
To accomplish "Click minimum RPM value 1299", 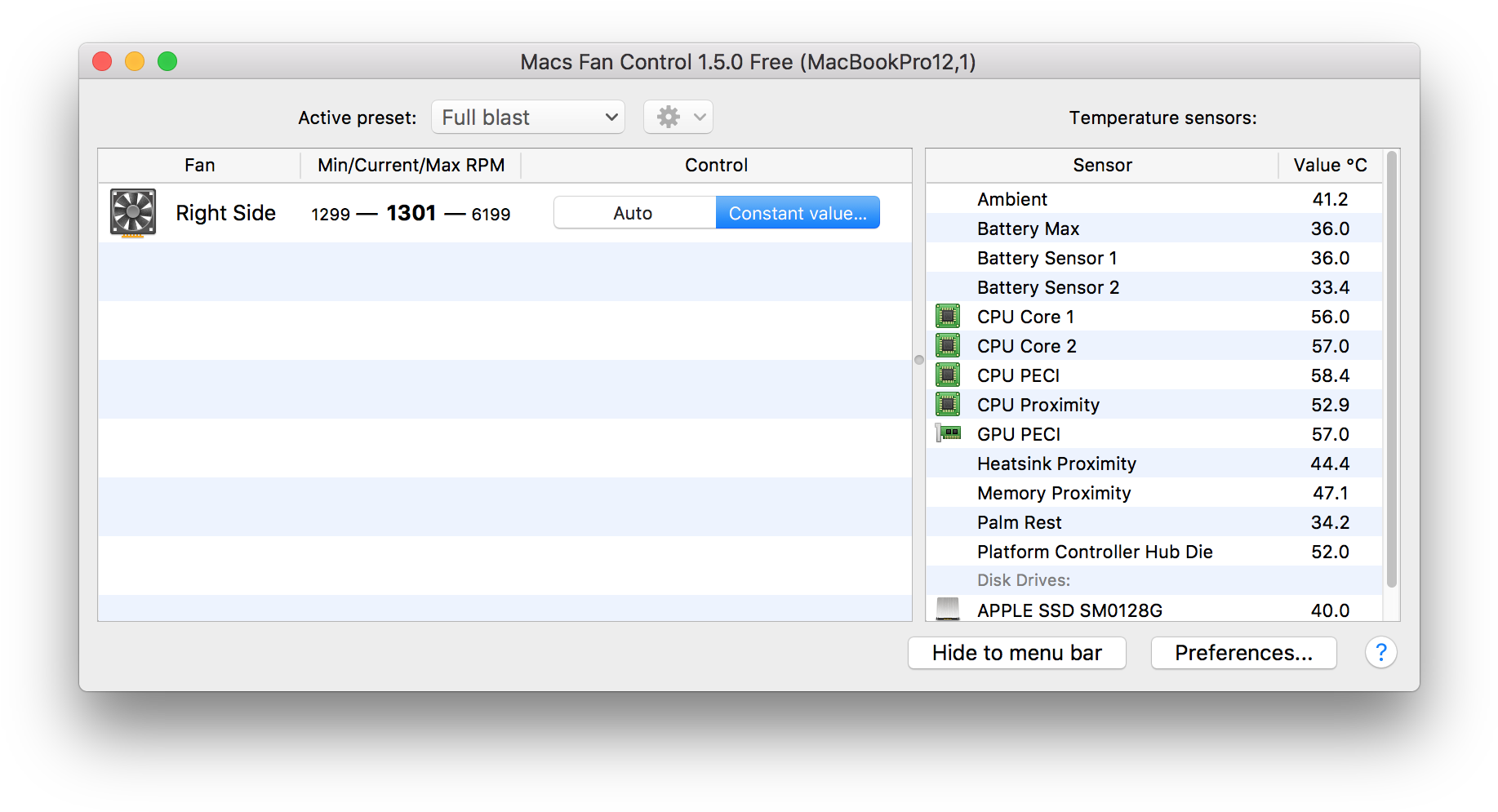I will (331, 215).
